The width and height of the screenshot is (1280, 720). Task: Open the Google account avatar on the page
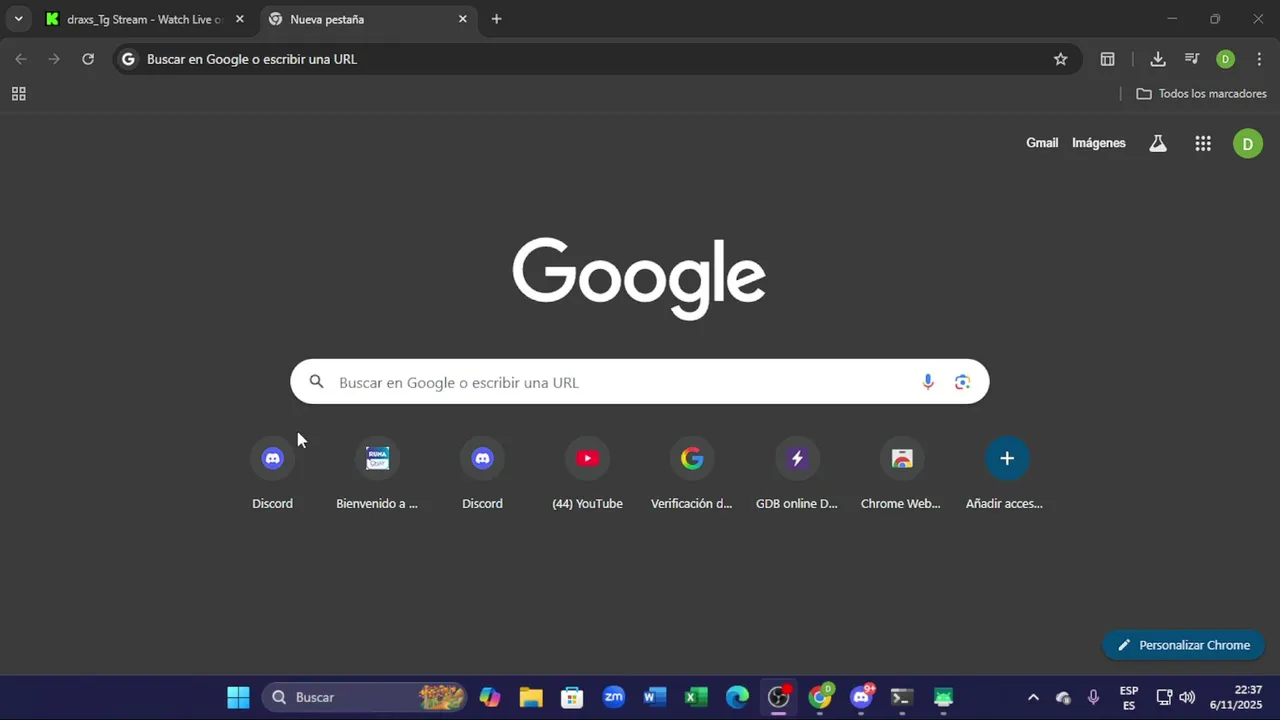click(1247, 143)
